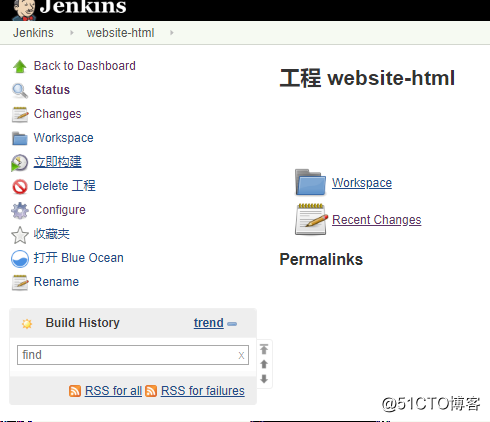Click the Rename notepad icon
This screenshot has width=490, height=422.
click(20, 283)
